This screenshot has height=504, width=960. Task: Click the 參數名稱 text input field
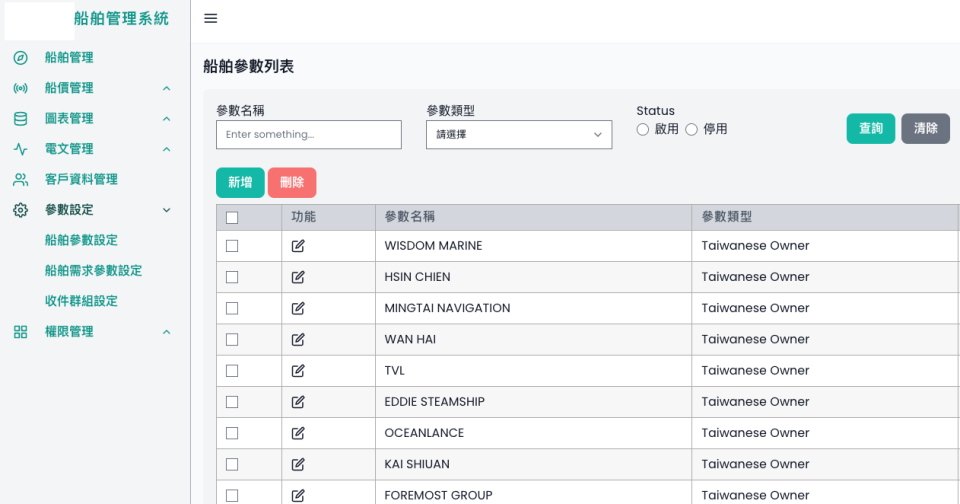tap(308, 135)
